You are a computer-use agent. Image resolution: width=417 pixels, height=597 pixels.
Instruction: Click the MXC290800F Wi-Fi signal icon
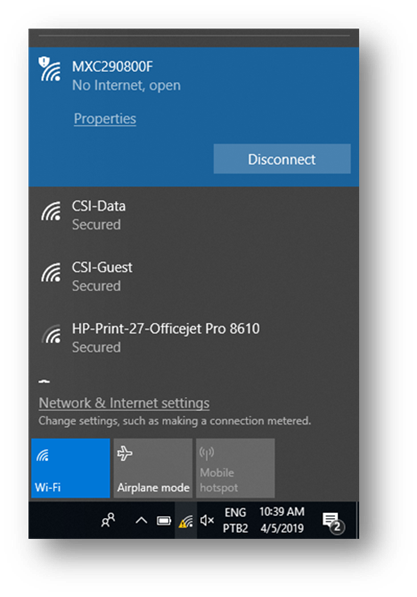tap(50, 69)
